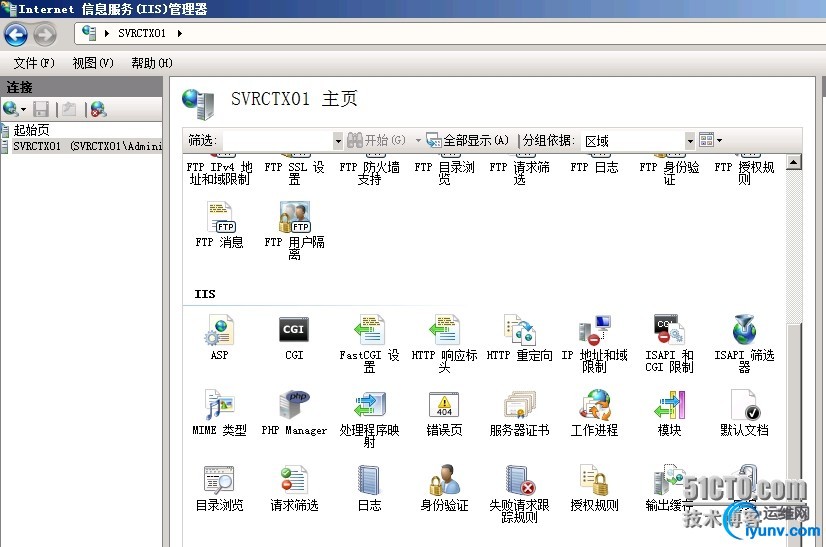Open default document (默认文档) icon
826x547 pixels.
[744, 413]
